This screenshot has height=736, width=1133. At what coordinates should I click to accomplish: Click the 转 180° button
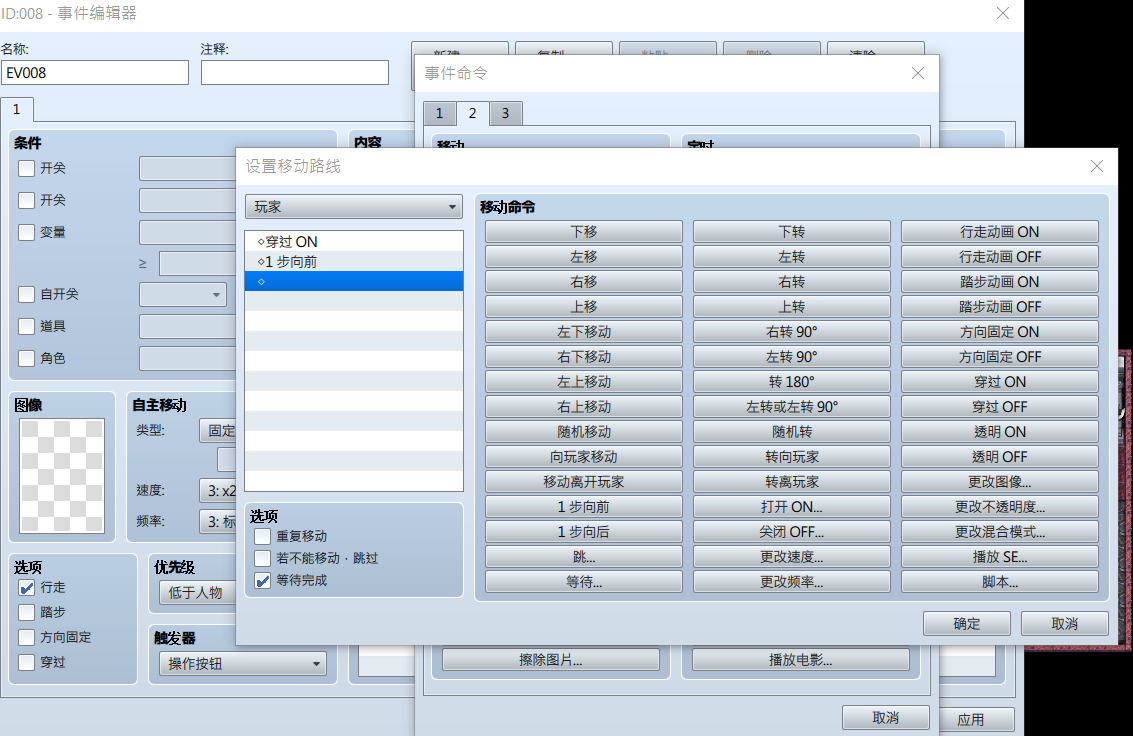[x=791, y=382]
